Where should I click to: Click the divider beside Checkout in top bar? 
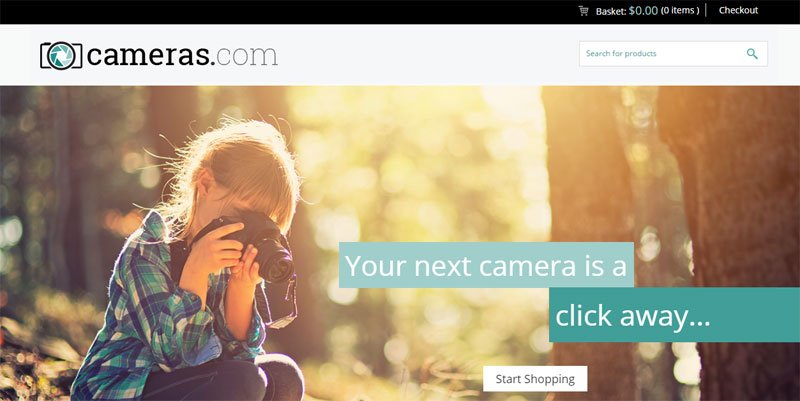[706, 10]
